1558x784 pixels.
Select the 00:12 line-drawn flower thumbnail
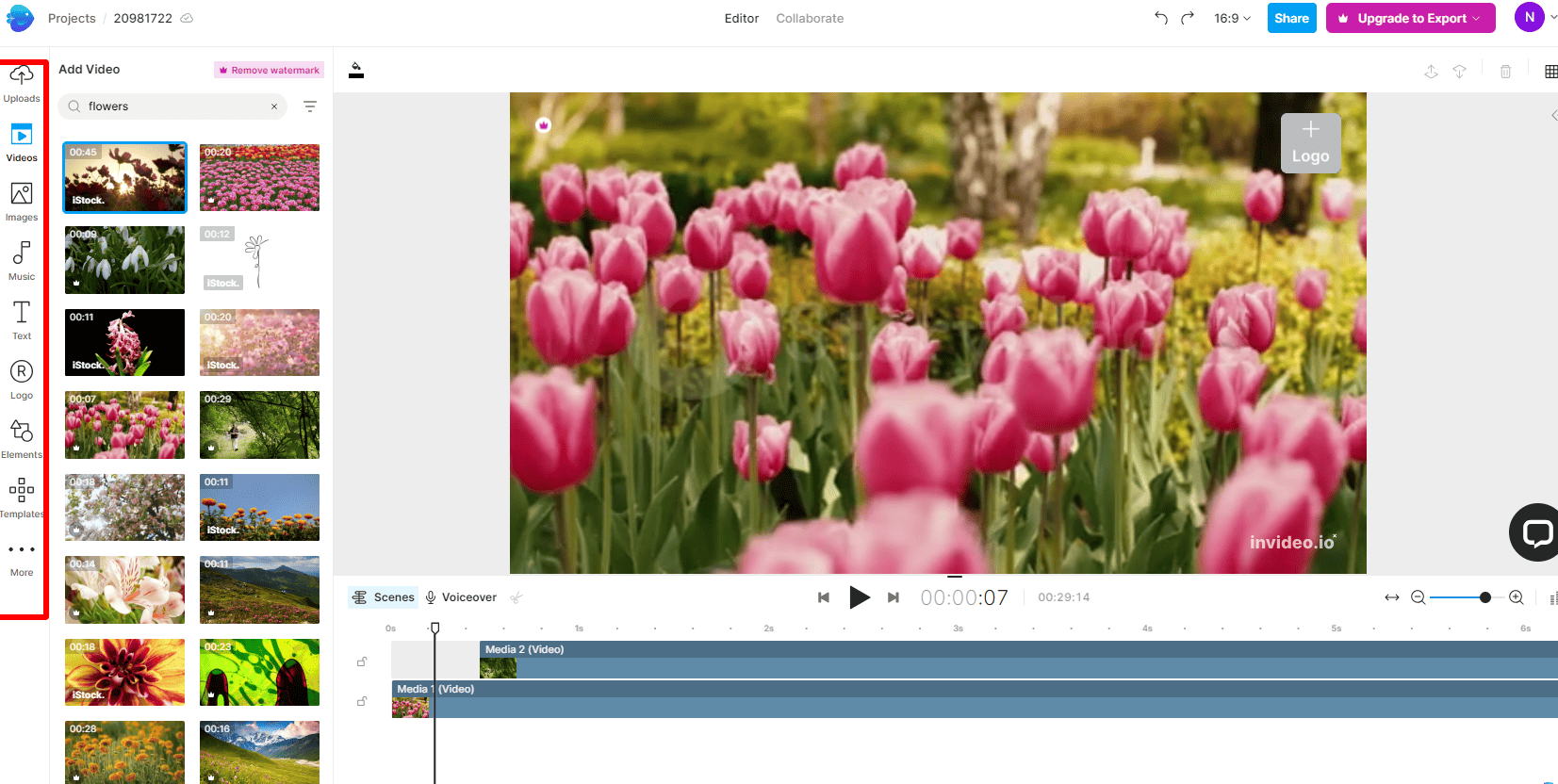tap(259, 260)
